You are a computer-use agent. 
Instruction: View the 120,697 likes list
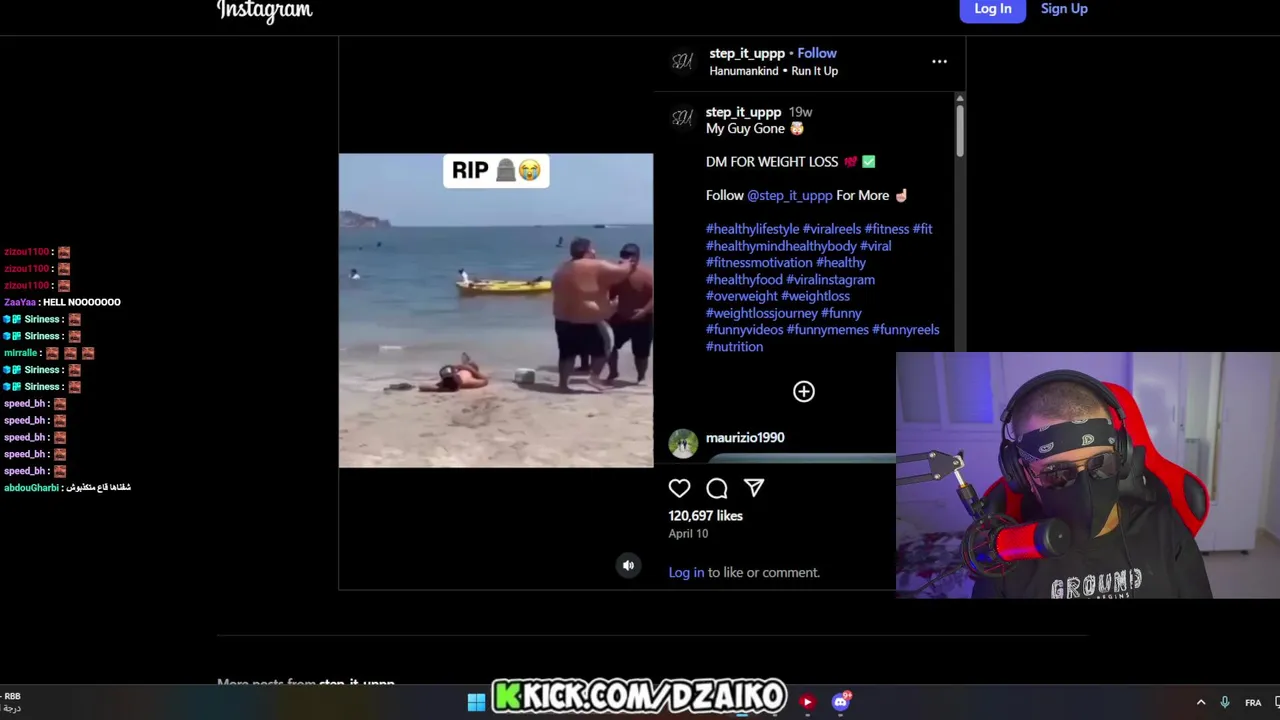coord(706,516)
